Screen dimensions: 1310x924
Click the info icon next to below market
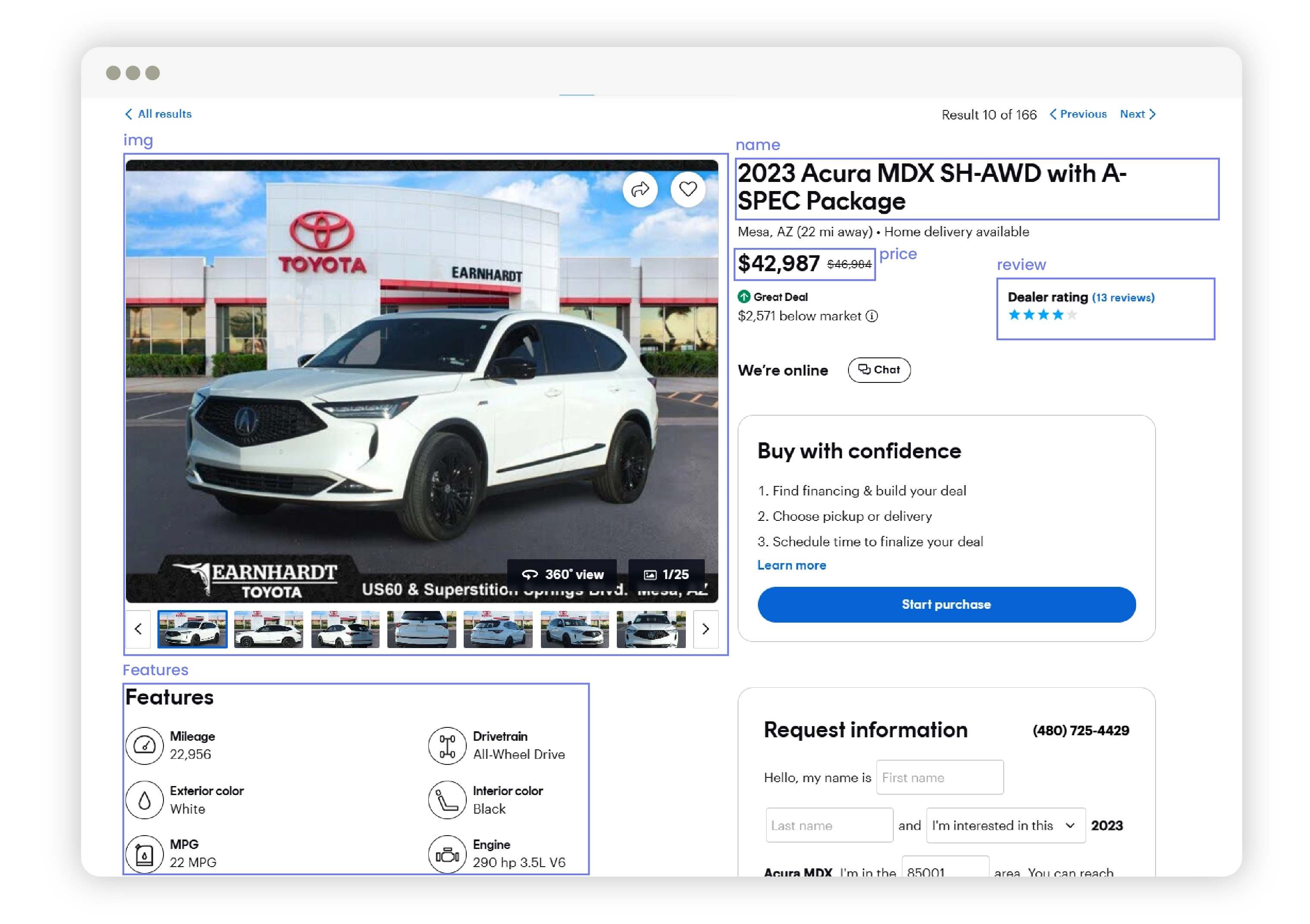[x=872, y=316]
